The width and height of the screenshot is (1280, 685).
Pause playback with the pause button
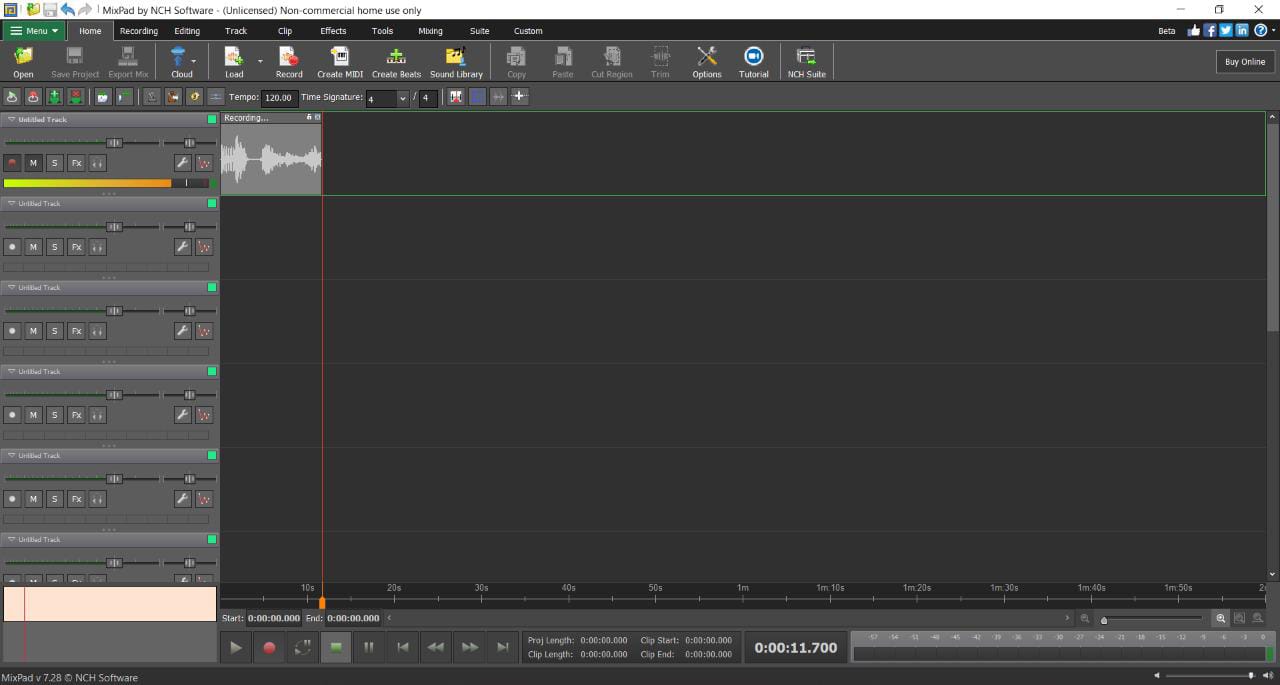369,647
